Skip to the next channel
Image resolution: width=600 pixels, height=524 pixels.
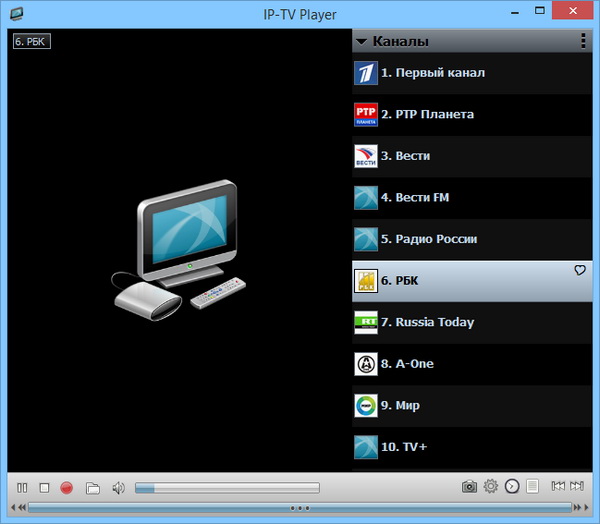(577, 487)
